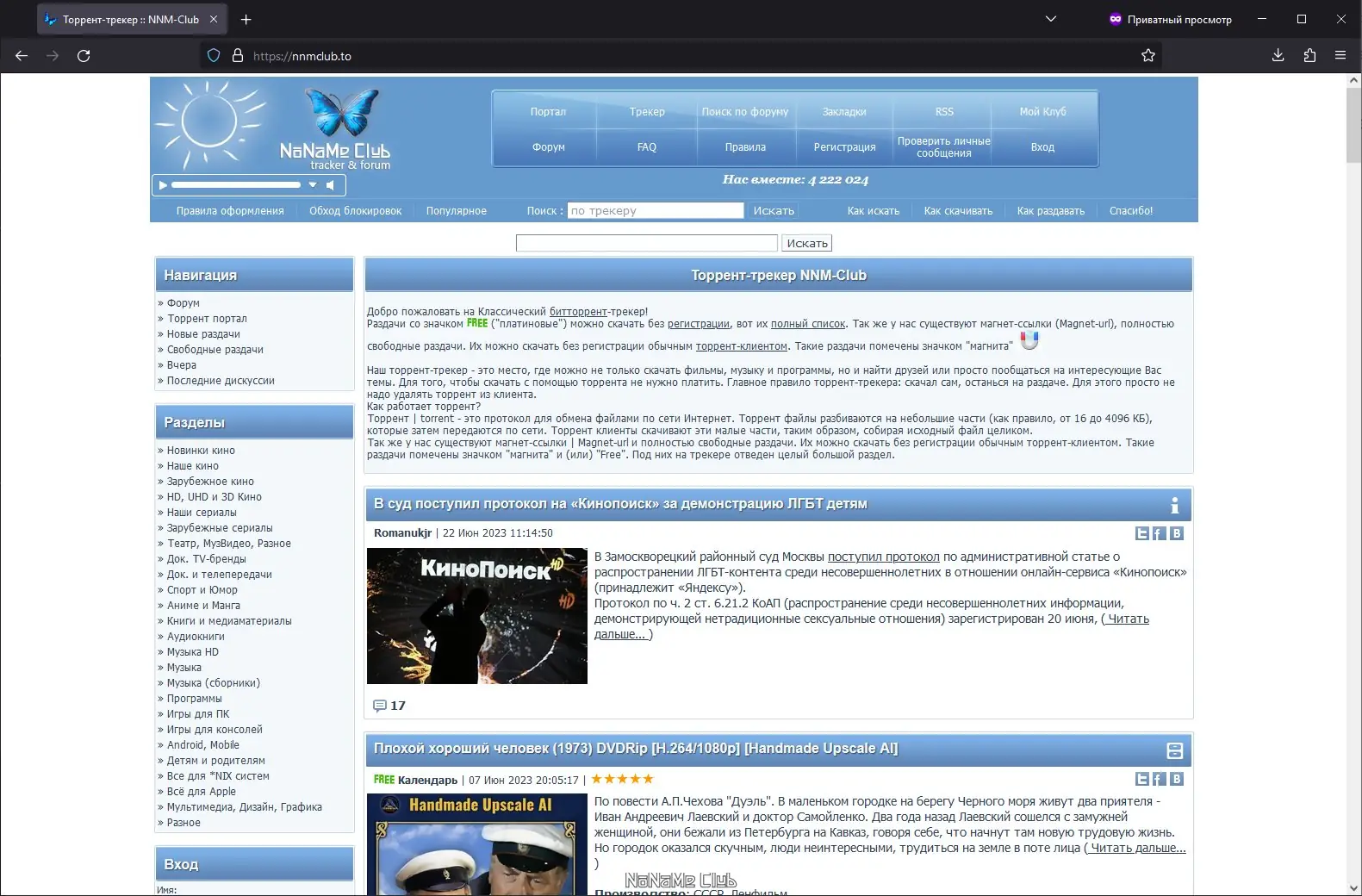Mute the header audio player speaker
Screen dimensions: 1362x896
[x=330, y=185]
